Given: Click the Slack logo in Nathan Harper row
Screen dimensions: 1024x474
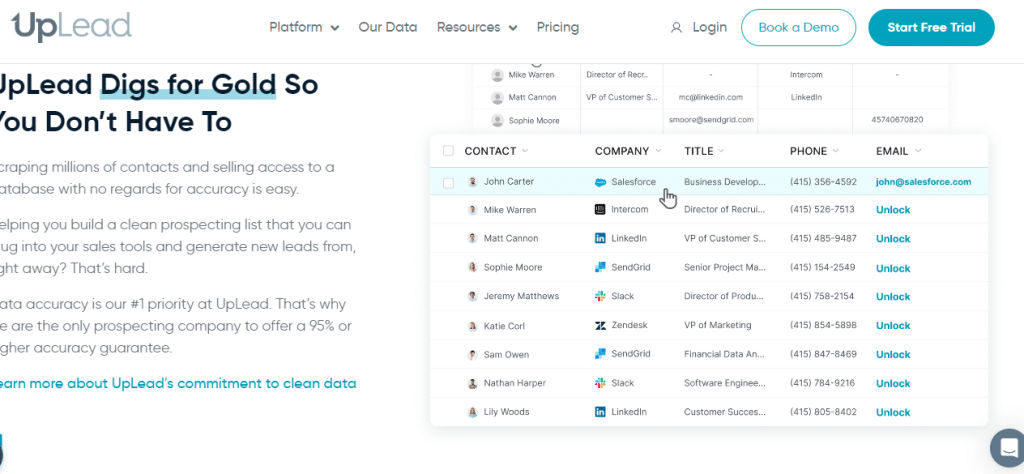Looking at the screenshot, I should pos(600,383).
